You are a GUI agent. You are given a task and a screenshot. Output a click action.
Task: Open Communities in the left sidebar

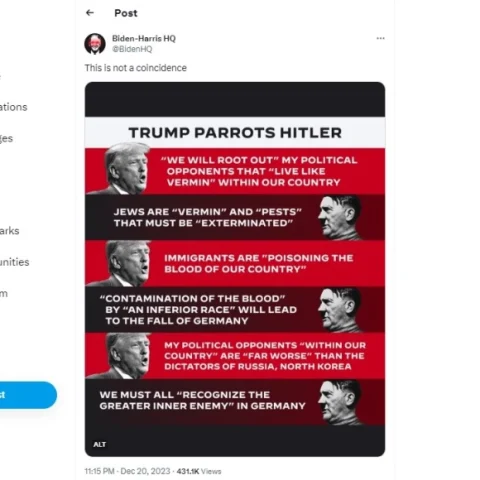pyautogui.click(x=14, y=262)
